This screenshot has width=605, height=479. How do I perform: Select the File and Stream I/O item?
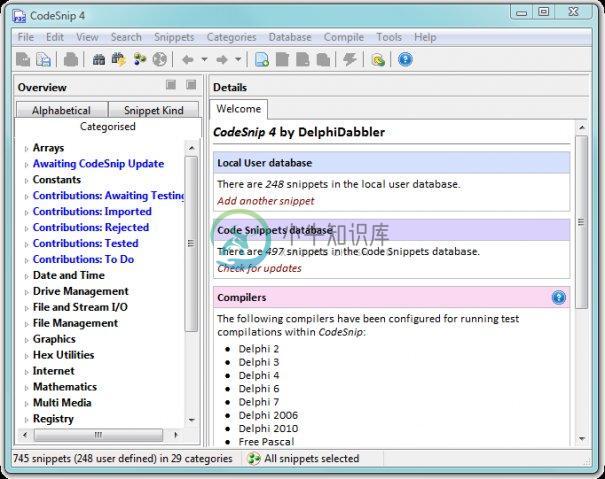[x=80, y=307]
